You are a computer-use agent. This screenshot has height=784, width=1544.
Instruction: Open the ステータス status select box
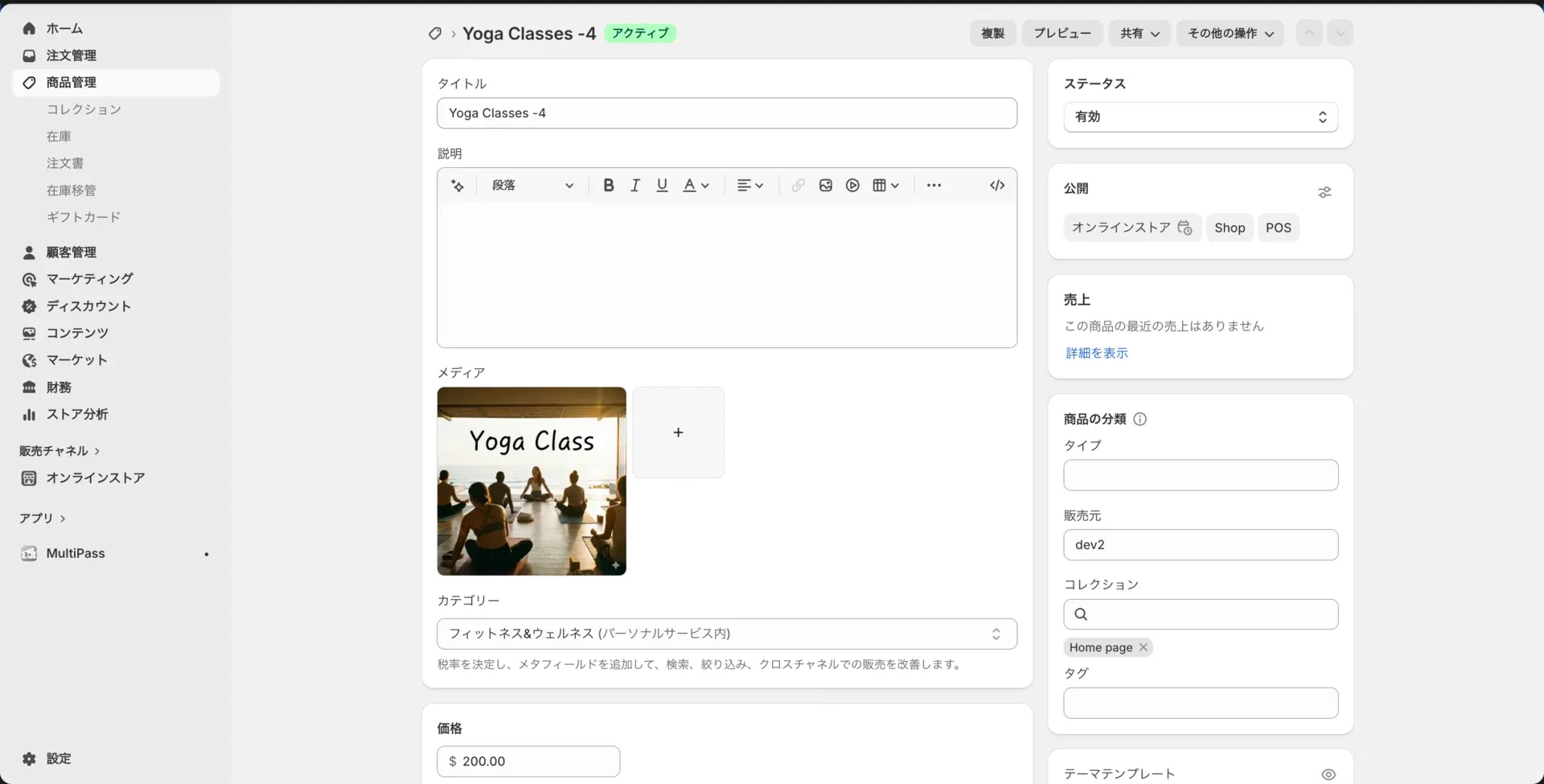[1201, 117]
